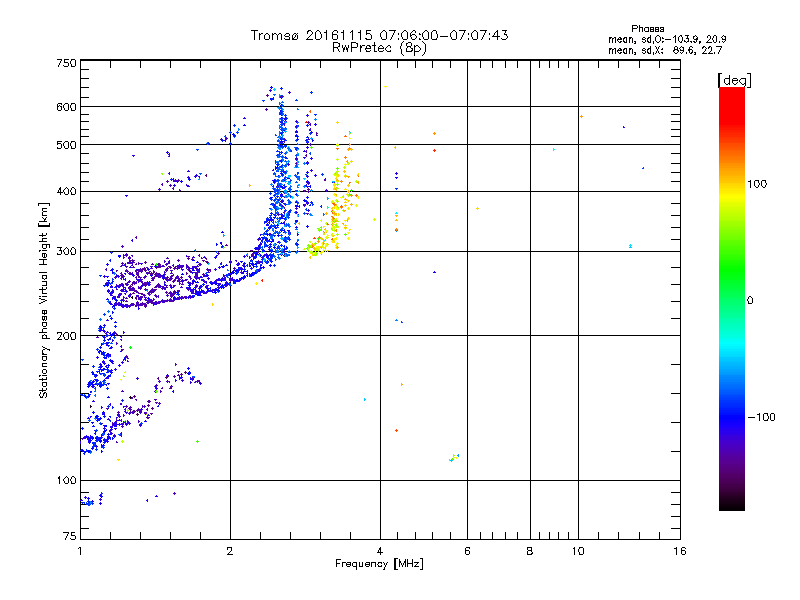Click the x-axis tick label '8'
This screenshot has width=800, height=600.
pos(530,551)
